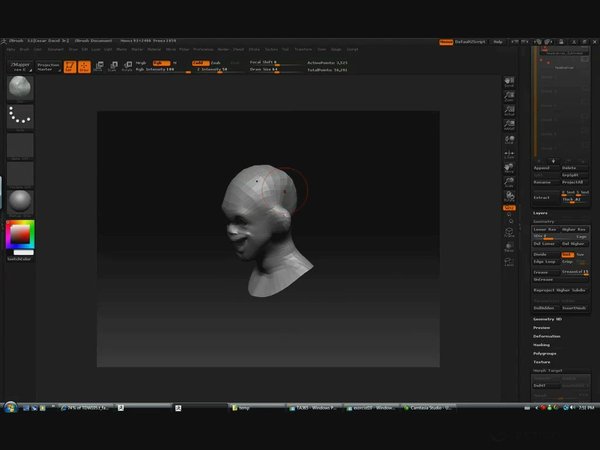The height and width of the screenshot is (450, 600).
Task: Open the empty alpha slot
Action: [x=20, y=145]
